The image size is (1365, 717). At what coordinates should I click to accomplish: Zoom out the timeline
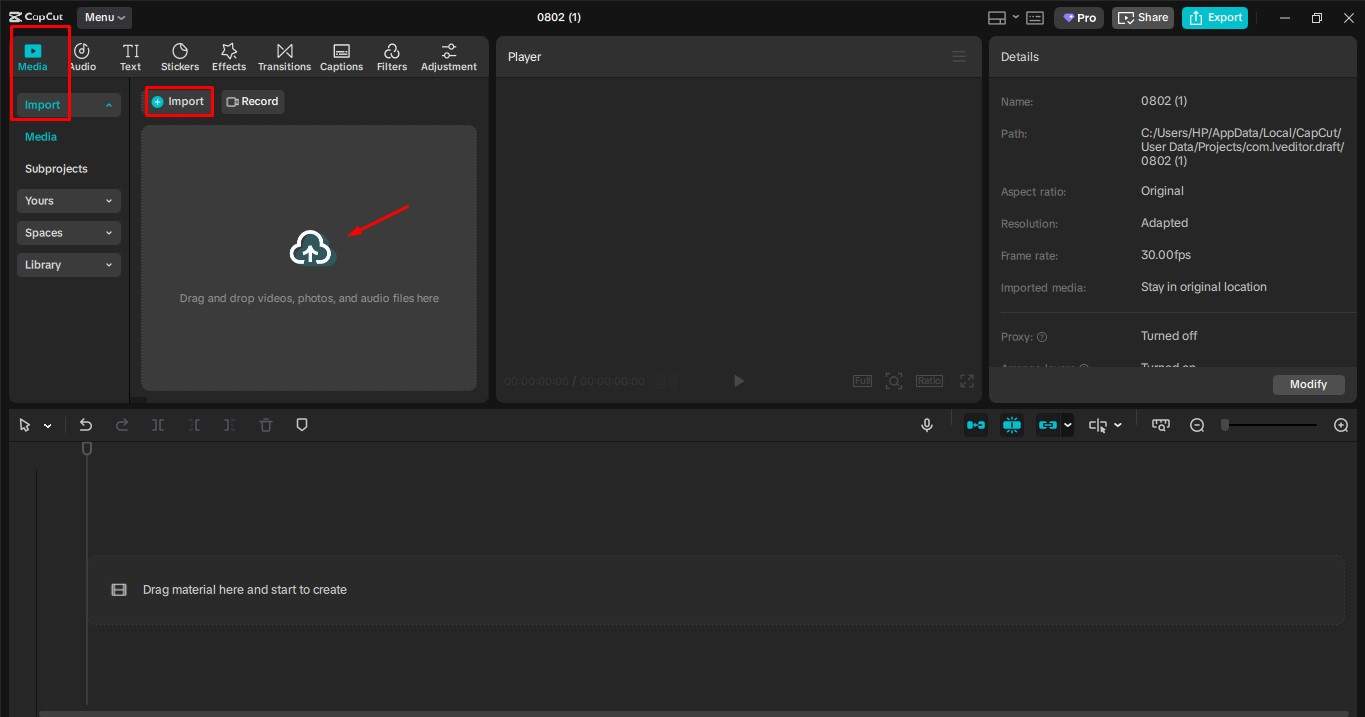(1197, 425)
